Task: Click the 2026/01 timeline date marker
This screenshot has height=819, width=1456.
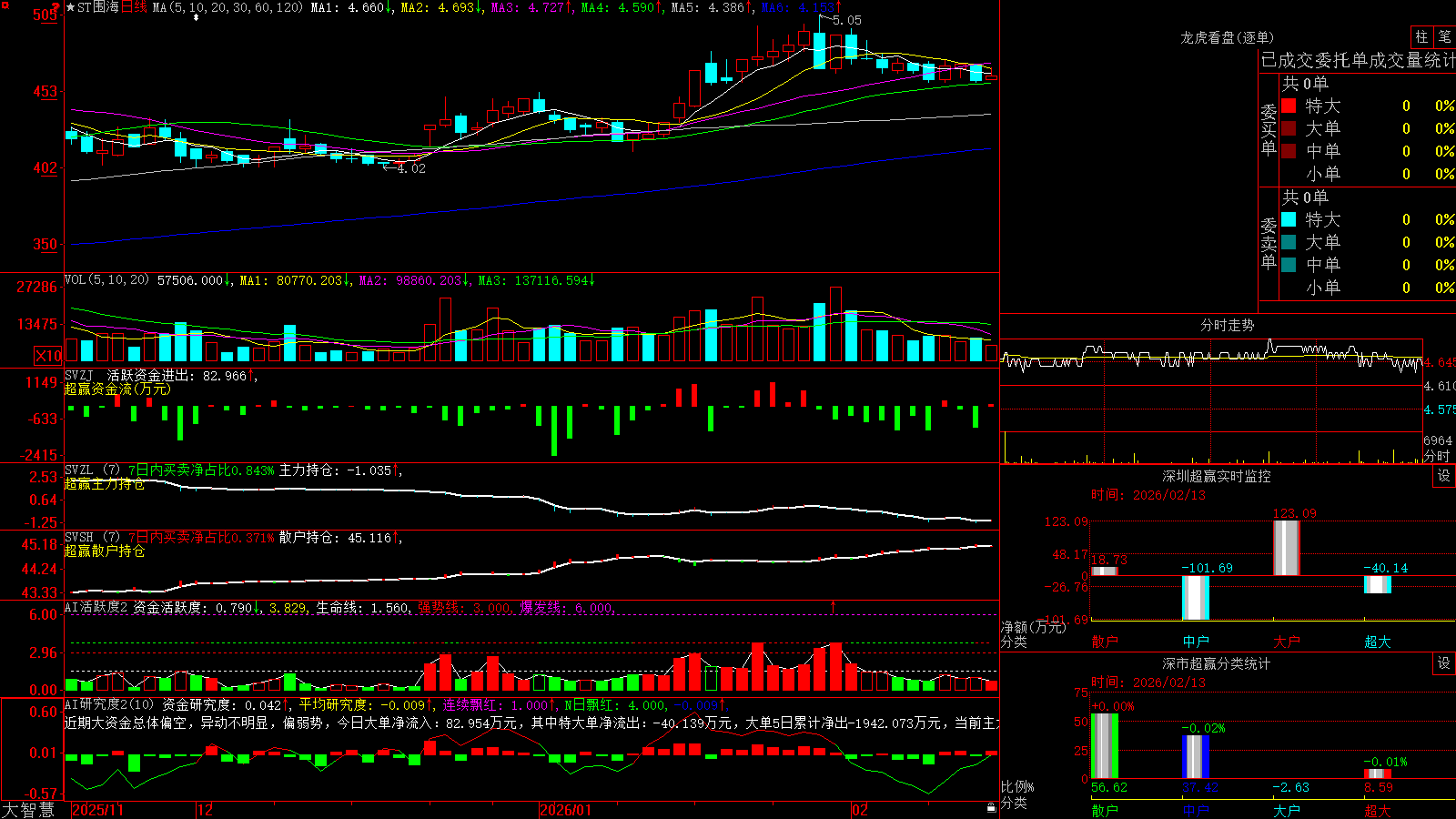Action: click(x=566, y=810)
